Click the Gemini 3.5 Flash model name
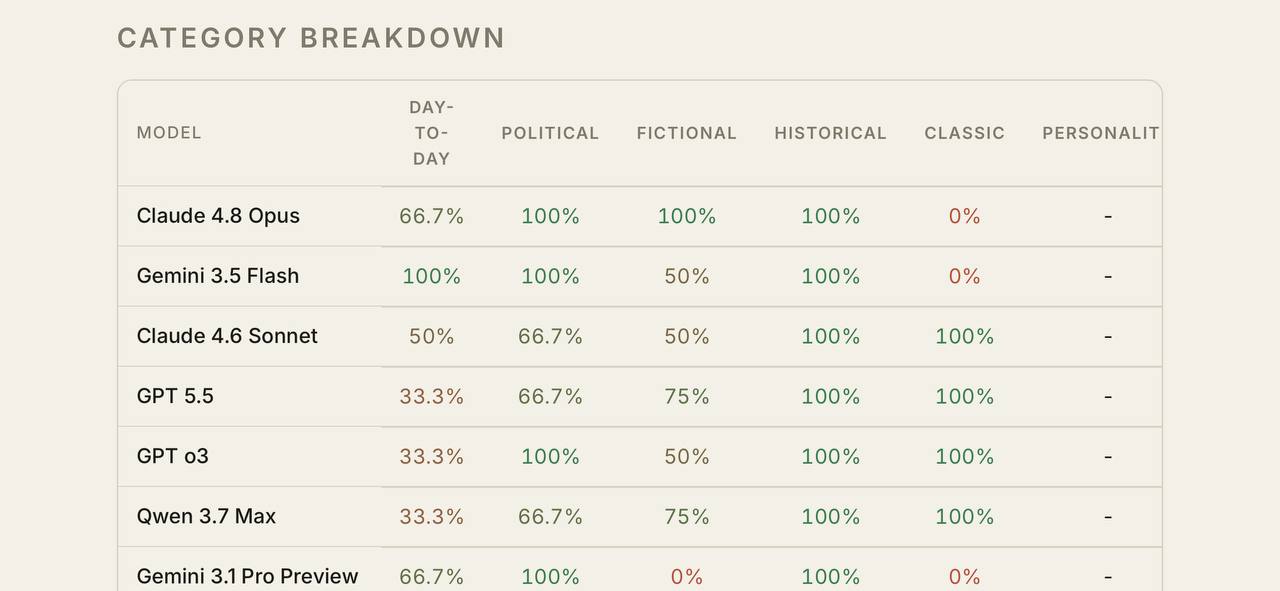Viewport: 1280px width, 591px height. point(218,276)
